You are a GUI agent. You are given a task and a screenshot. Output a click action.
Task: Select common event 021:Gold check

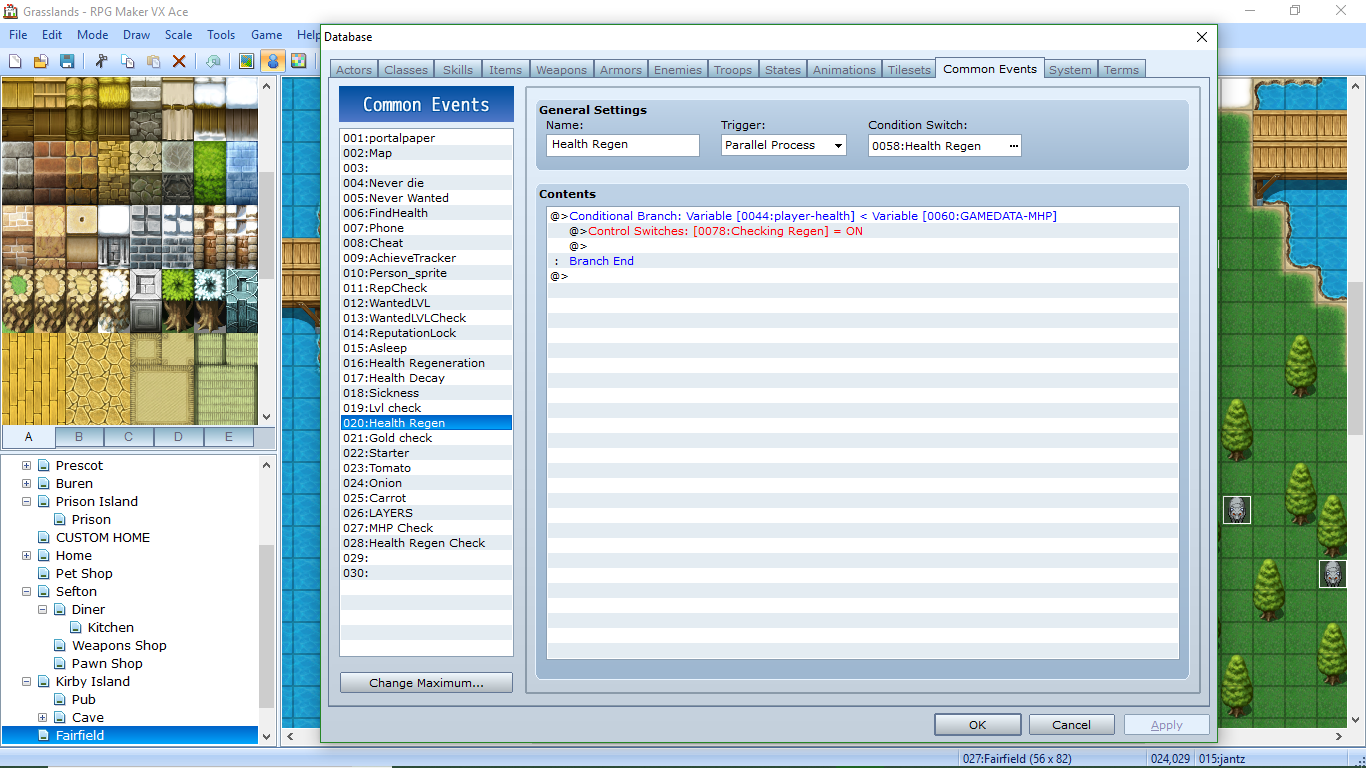coord(426,438)
